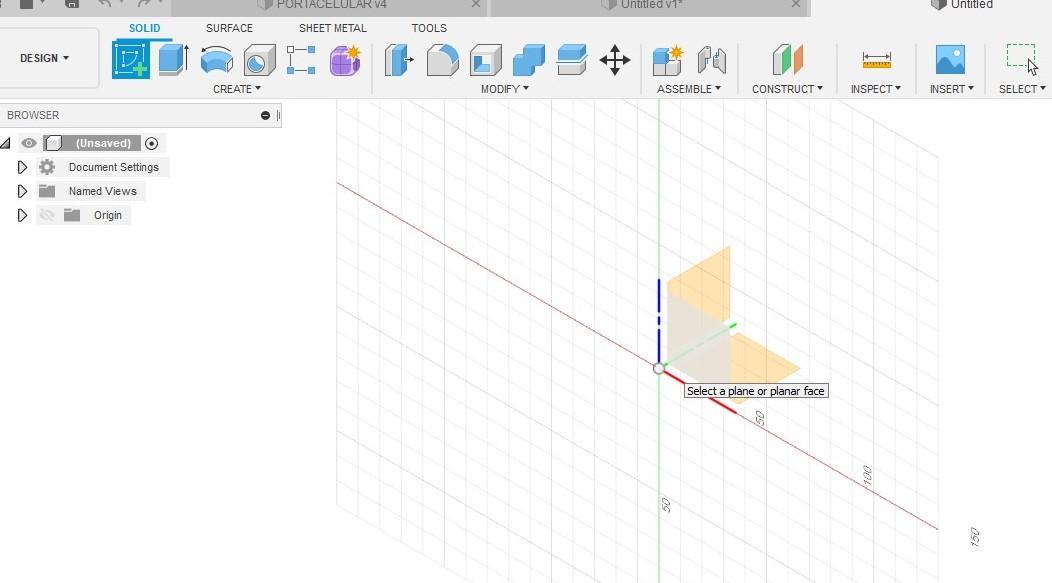This screenshot has width=1052, height=583.
Task: Open the Insert dropdown menu
Action: point(951,89)
